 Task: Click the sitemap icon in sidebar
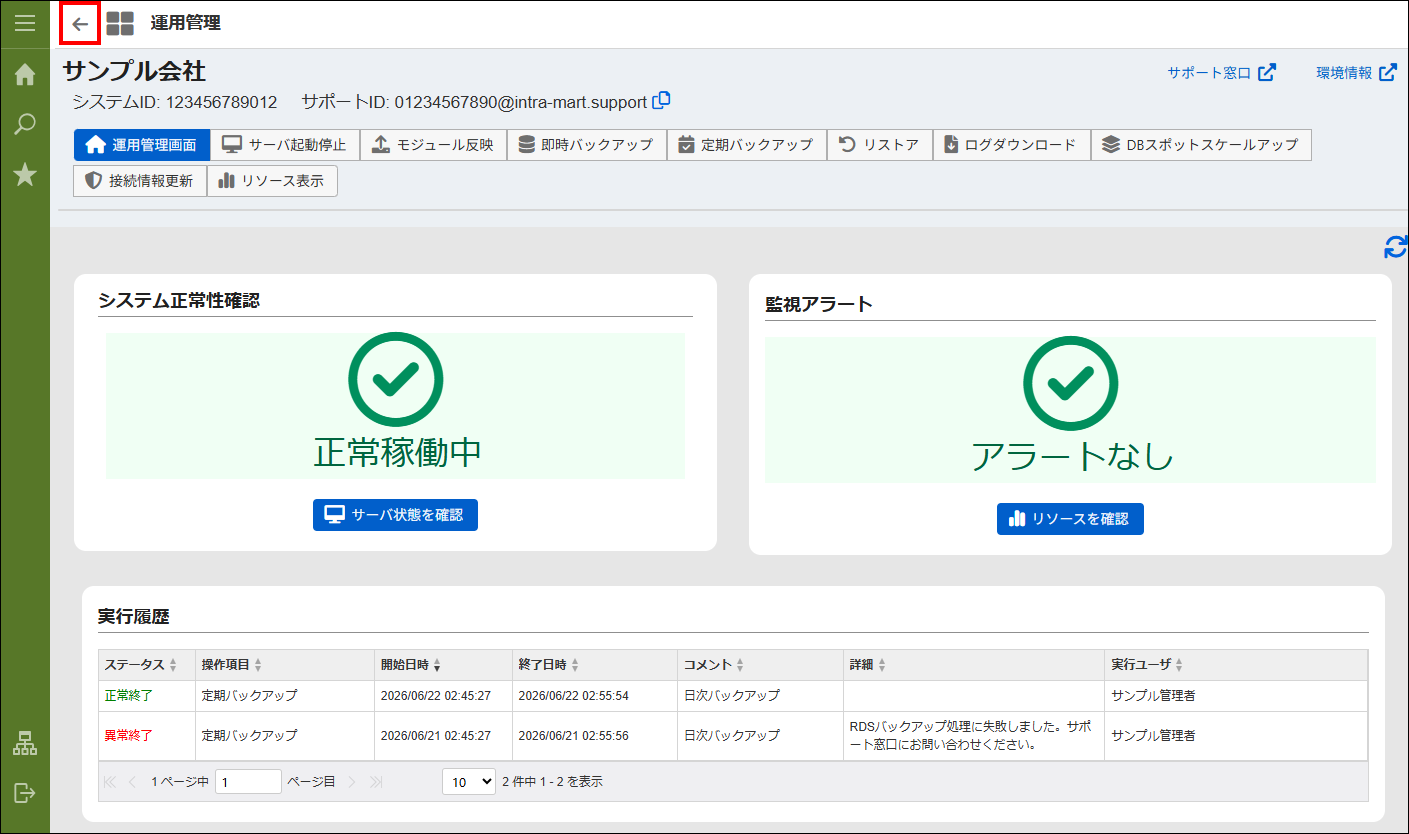point(25,743)
